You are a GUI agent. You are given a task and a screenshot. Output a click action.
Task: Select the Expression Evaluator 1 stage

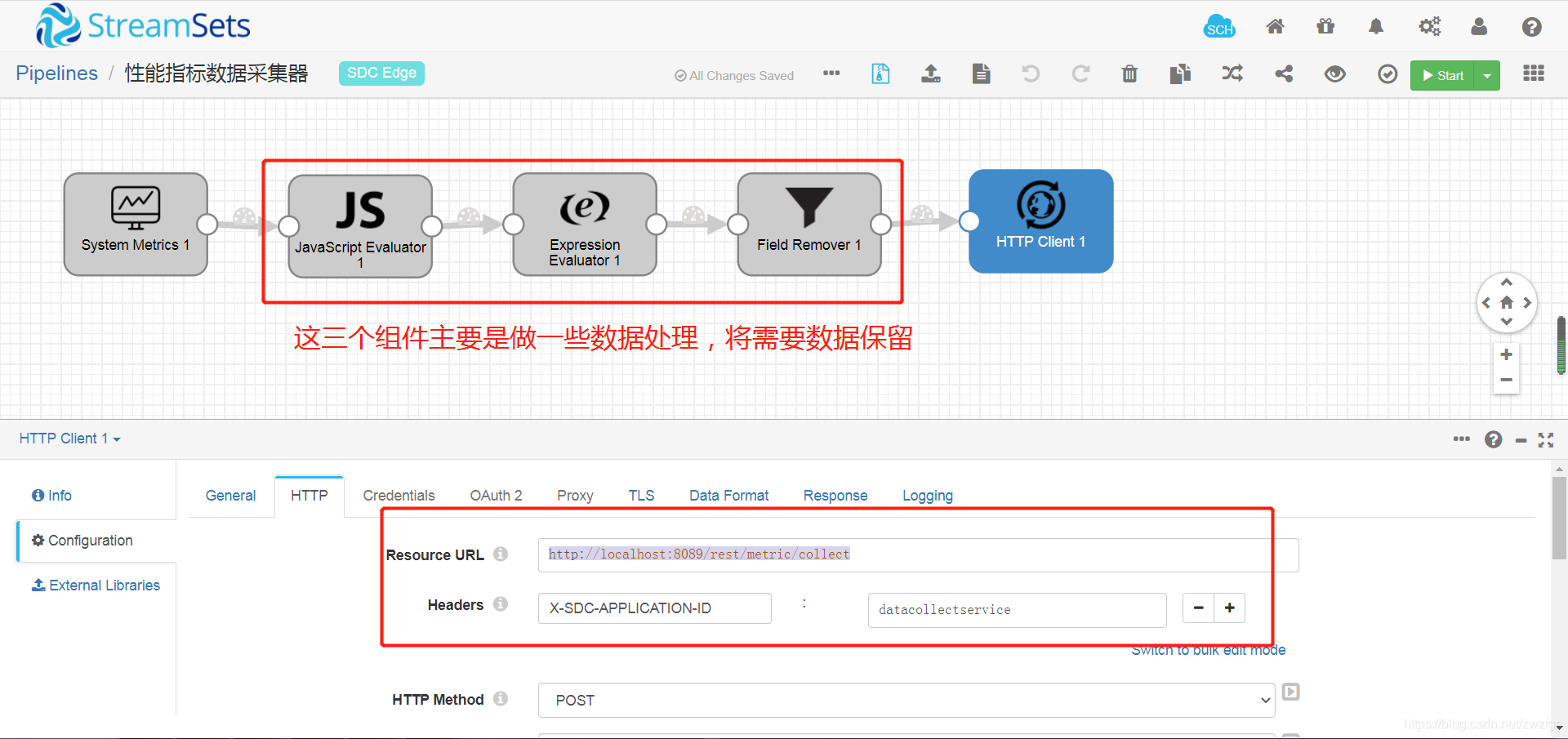583,225
